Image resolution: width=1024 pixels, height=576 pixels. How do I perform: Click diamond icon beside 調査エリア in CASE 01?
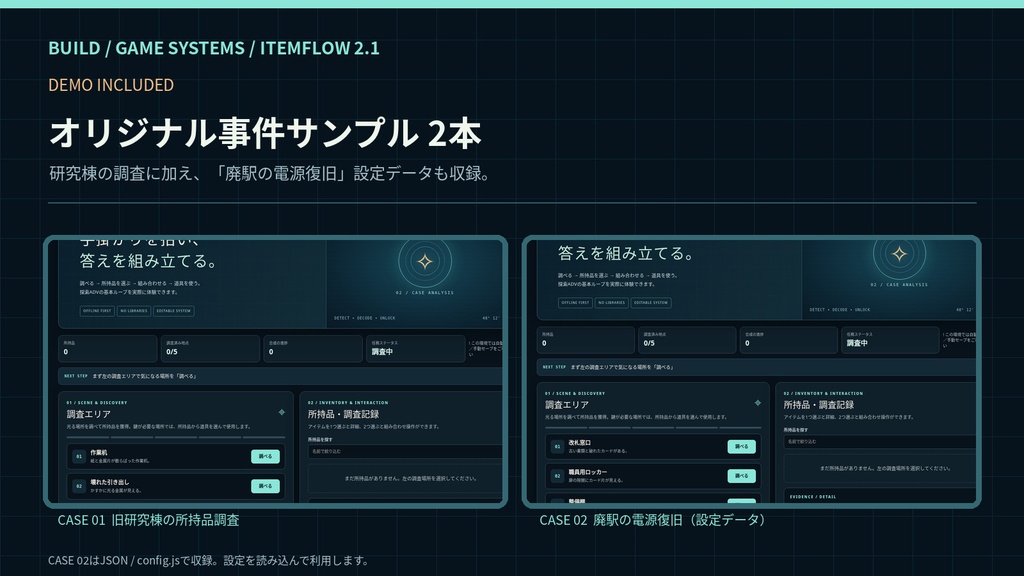(281, 412)
